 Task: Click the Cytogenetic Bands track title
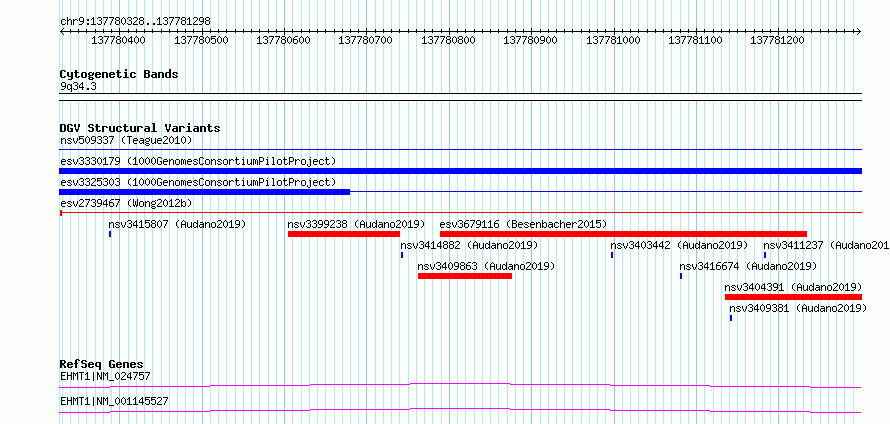(119, 74)
